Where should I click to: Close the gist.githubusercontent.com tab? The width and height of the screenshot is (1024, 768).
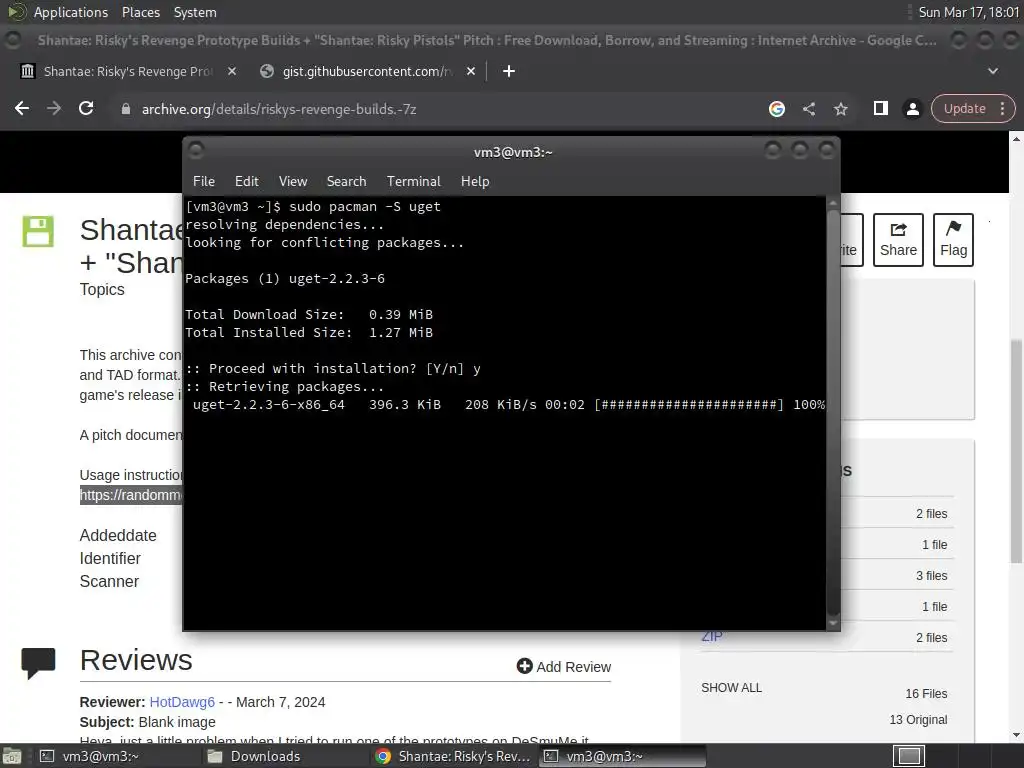coord(471,71)
